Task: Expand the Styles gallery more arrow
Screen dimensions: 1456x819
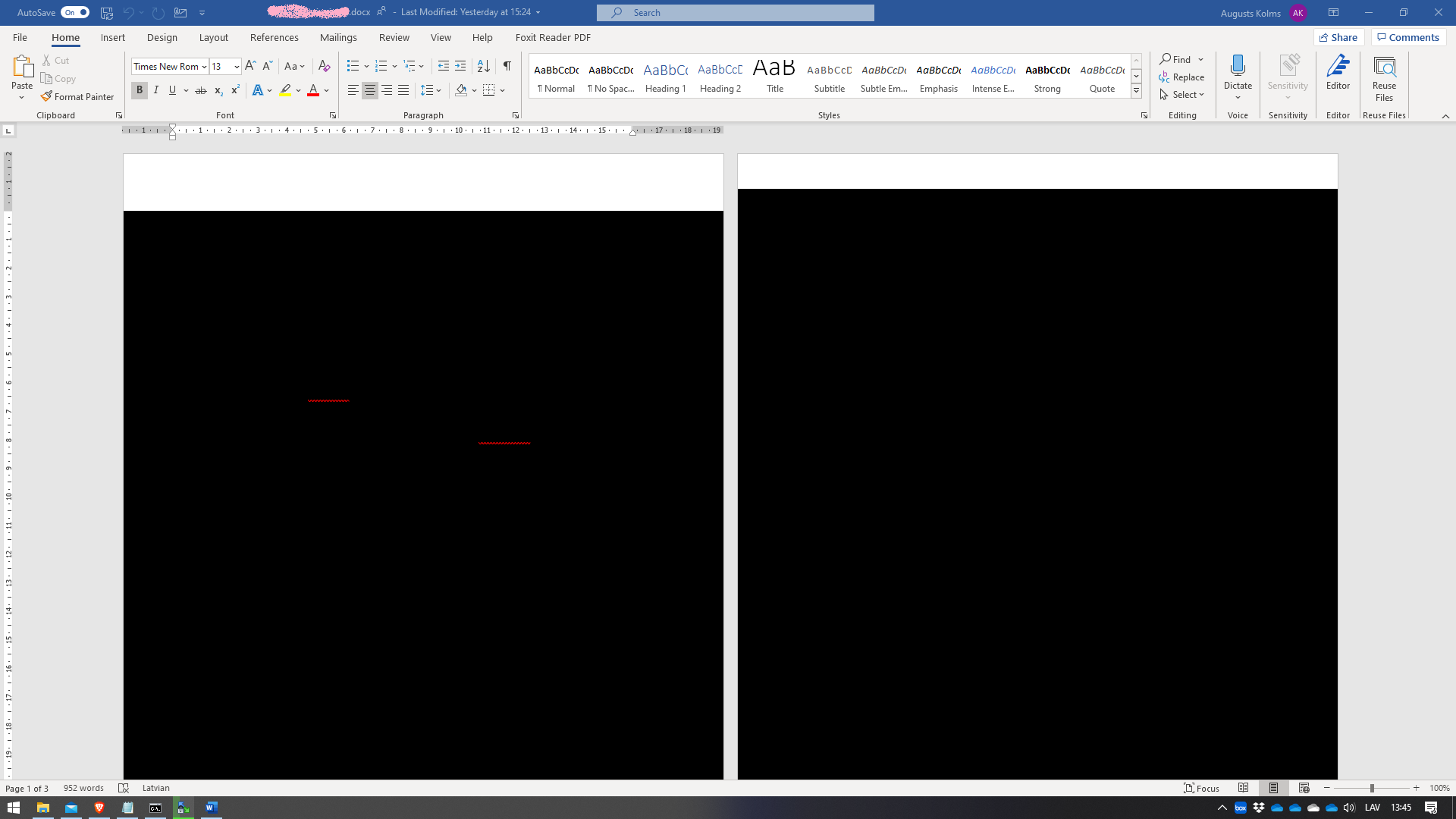Action: click(x=1136, y=91)
